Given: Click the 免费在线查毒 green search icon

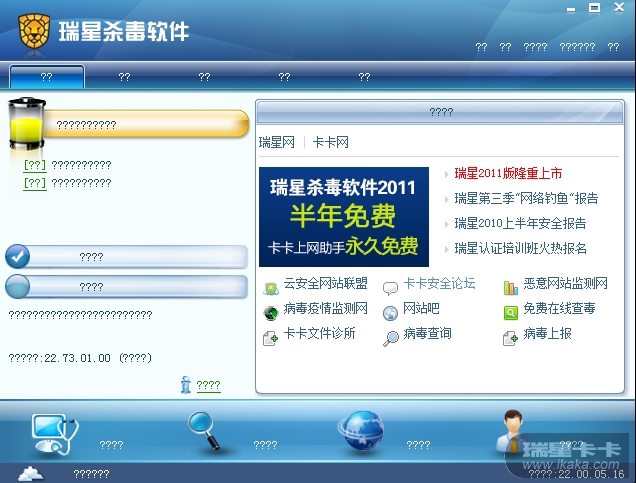Looking at the screenshot, I should click(511, 313).
